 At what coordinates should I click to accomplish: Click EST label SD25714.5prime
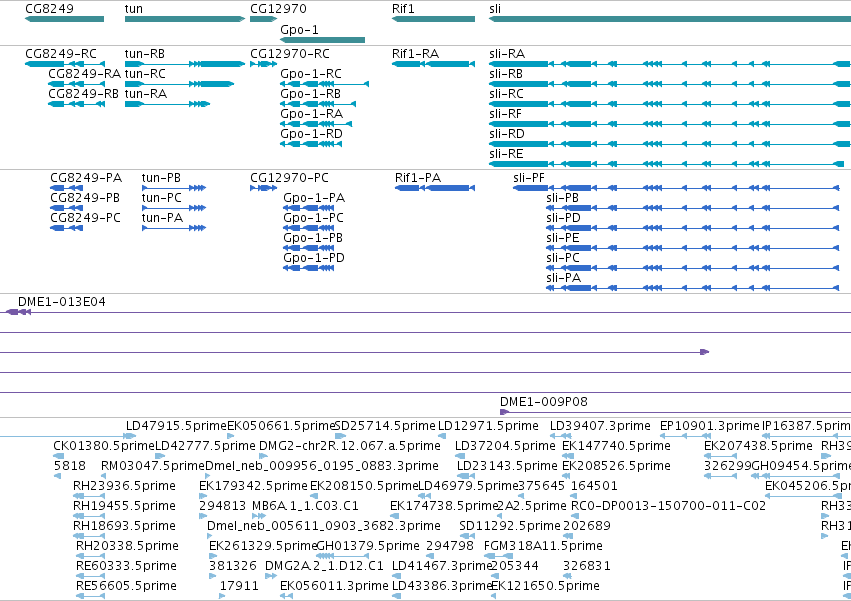click(x=385, y=426)
